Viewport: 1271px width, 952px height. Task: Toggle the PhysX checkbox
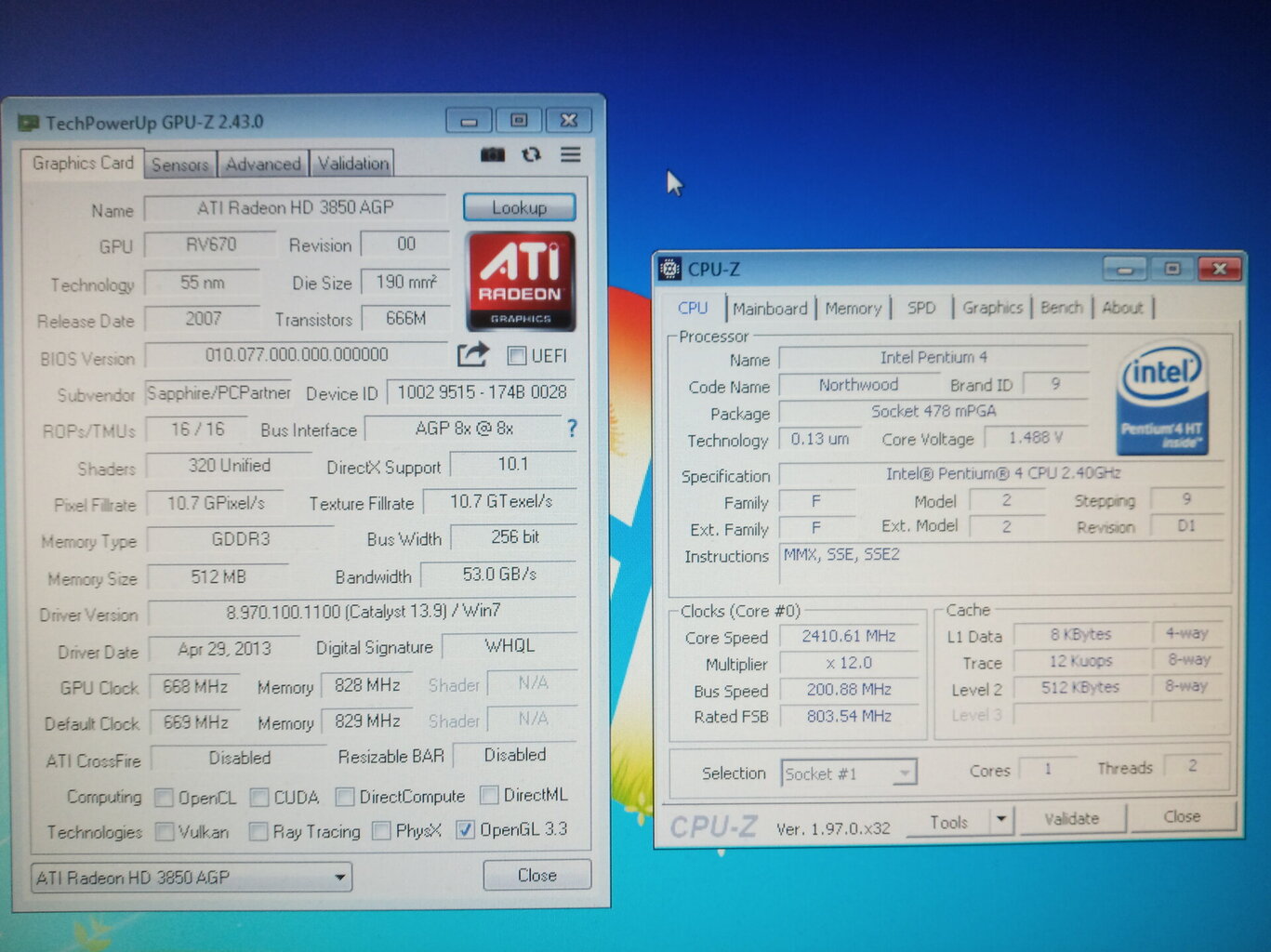tap(381, 830)
